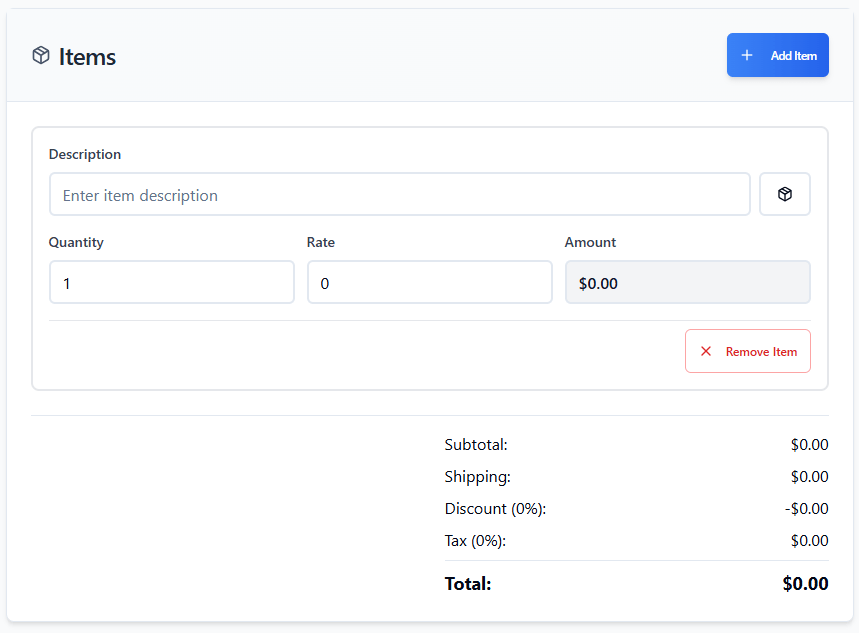Click the package icon beside the Description field
859x633 pixels.
pos(784,193)
